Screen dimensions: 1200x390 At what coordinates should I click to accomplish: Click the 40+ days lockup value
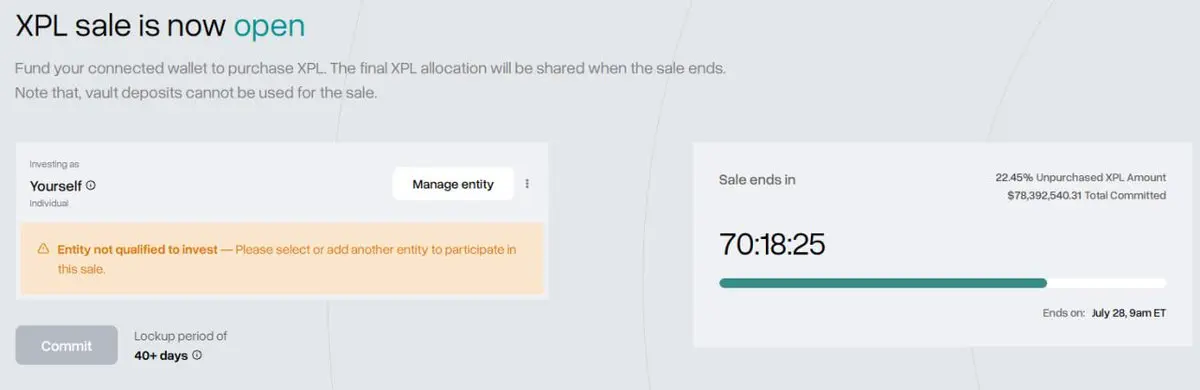coord(161,355)
